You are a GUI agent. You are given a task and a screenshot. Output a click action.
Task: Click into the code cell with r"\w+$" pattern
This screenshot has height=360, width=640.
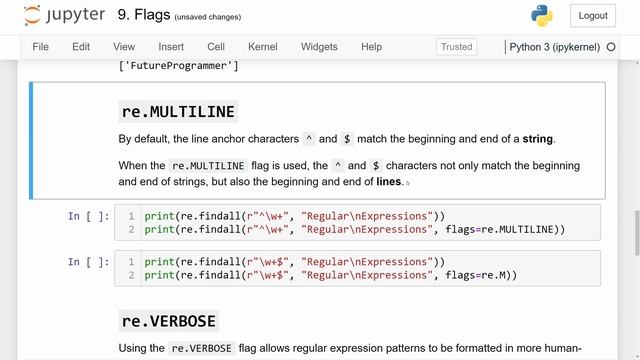pos(357,268)
